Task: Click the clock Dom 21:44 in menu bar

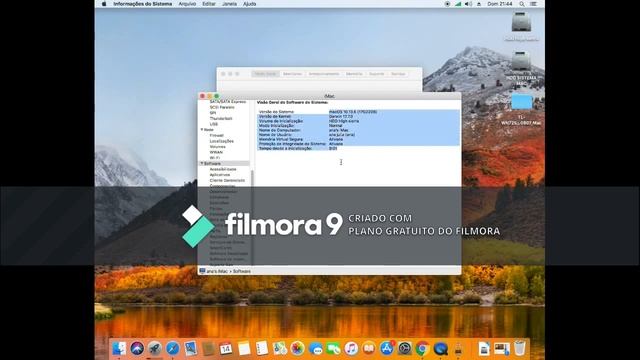Action: [500, 4]
